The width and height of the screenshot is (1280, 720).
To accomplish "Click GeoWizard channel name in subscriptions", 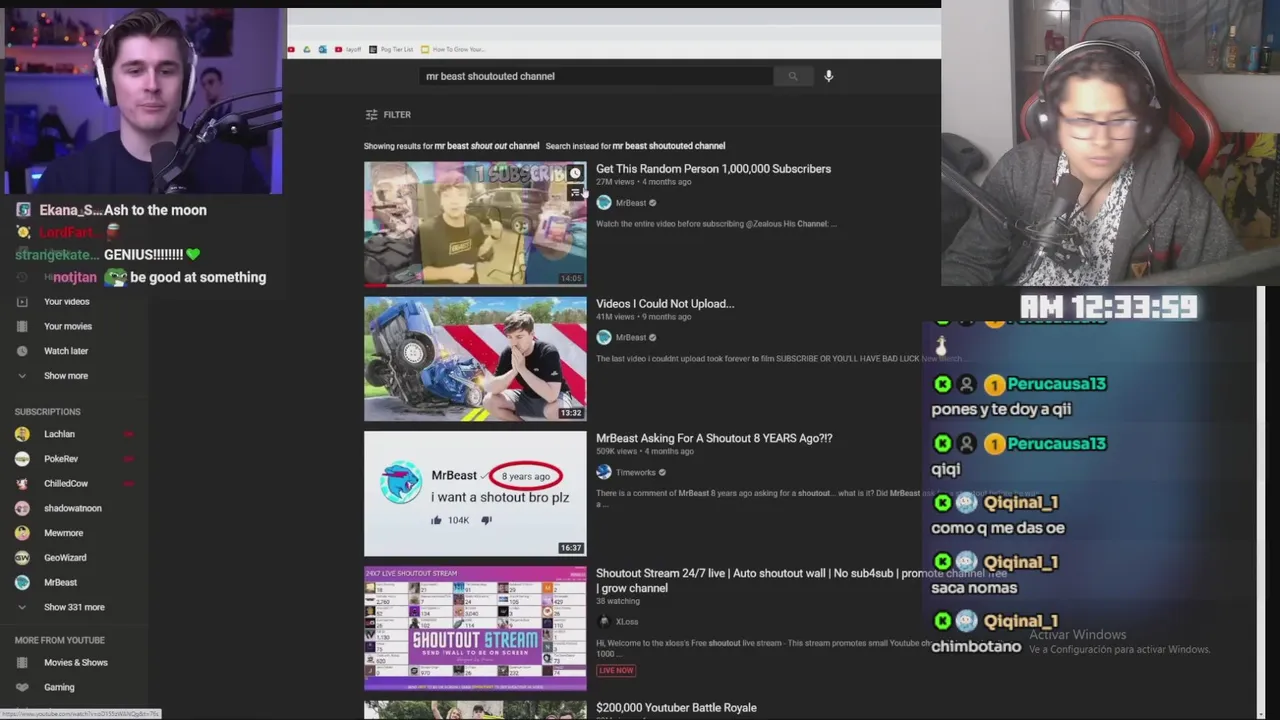I will coord(65,558).
